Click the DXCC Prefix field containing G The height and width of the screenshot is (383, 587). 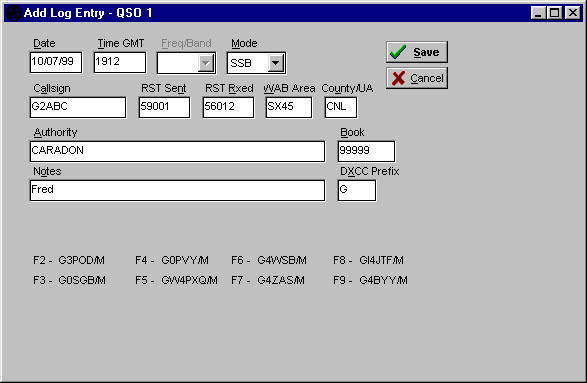[x=357, y=191]
